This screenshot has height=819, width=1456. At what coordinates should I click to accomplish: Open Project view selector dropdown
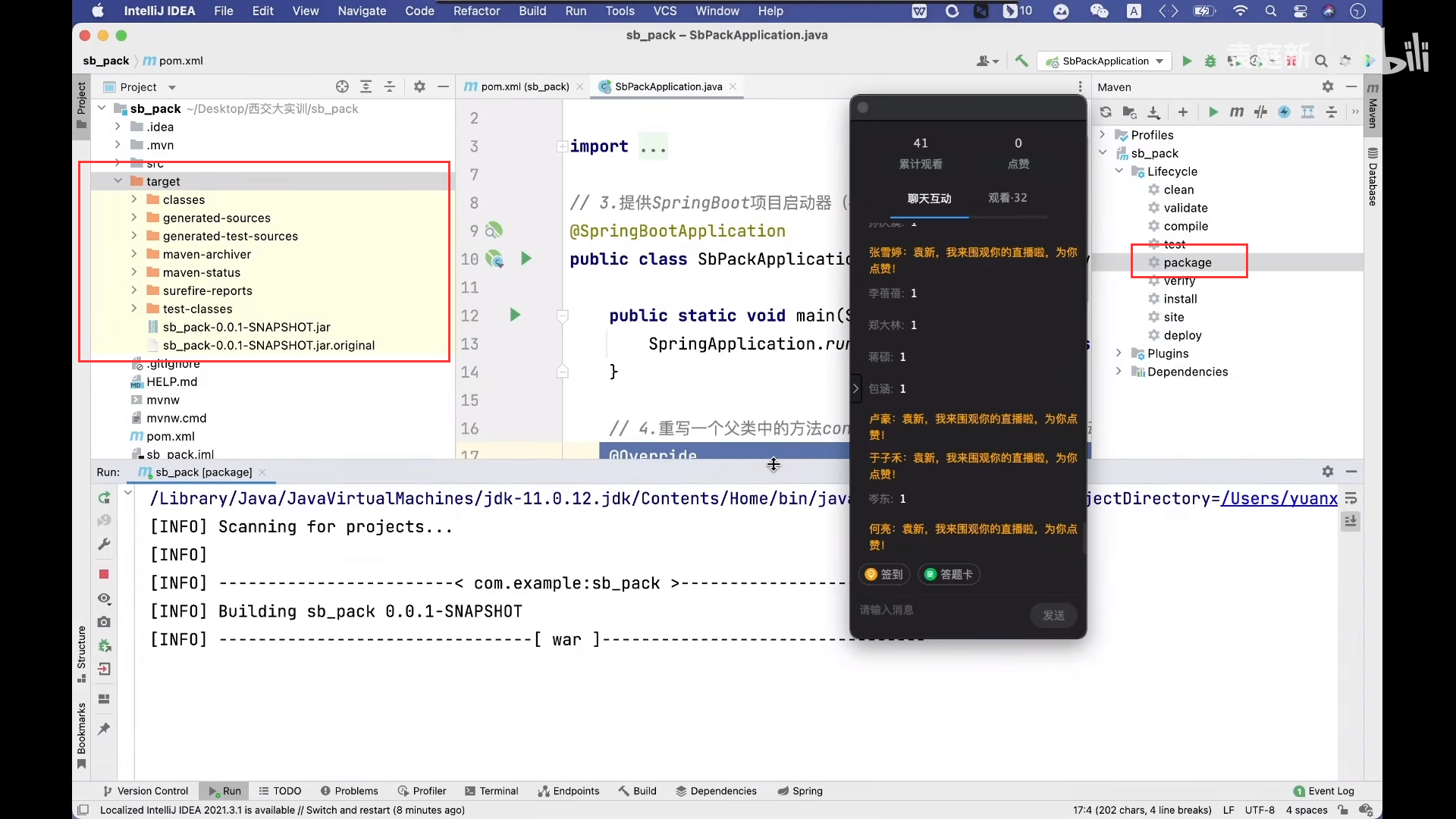pyautogui.click(x=139, y=87)
